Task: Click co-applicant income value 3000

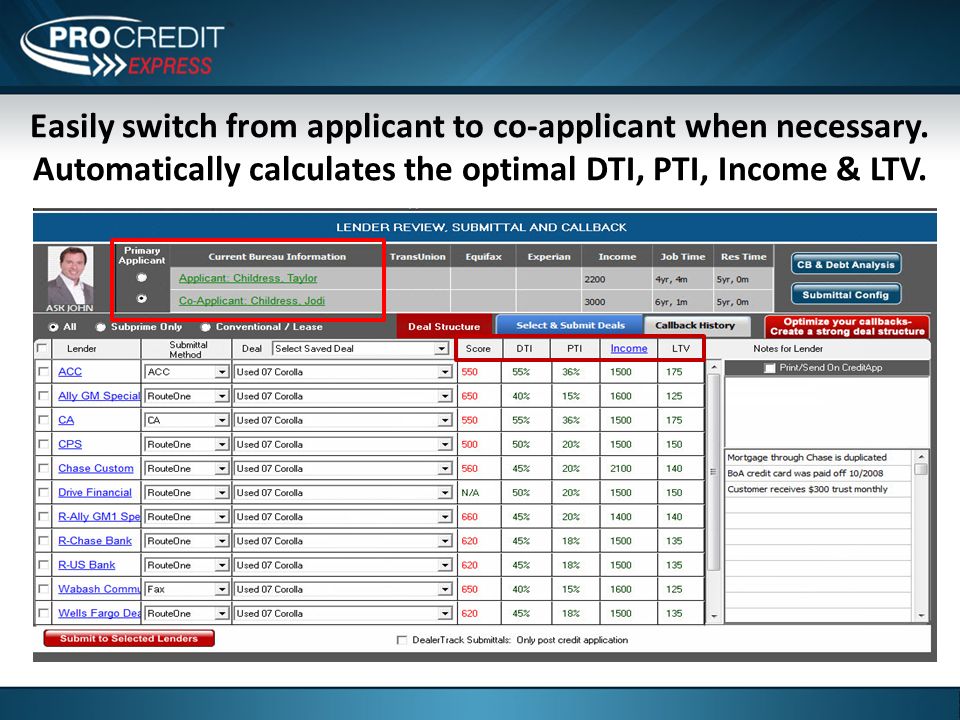Action: (594, 302)
